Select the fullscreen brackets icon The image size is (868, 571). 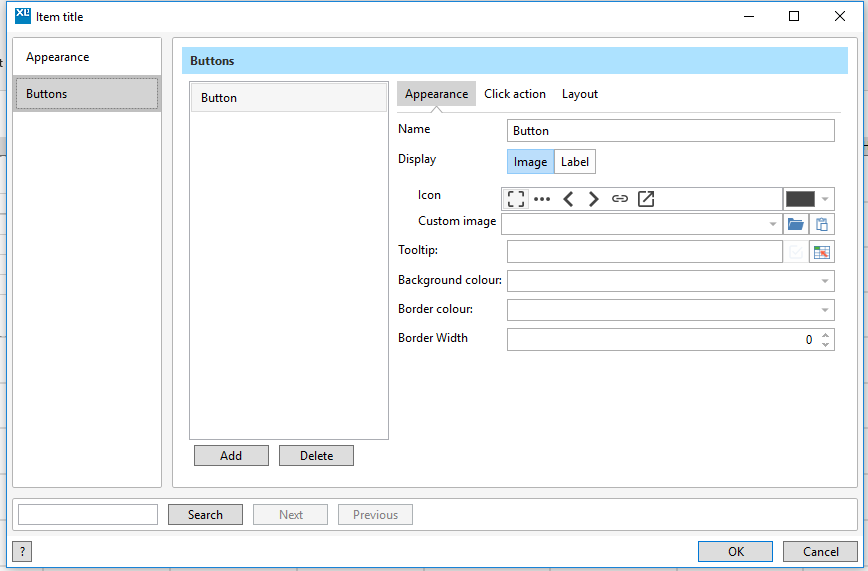point(515,199)
